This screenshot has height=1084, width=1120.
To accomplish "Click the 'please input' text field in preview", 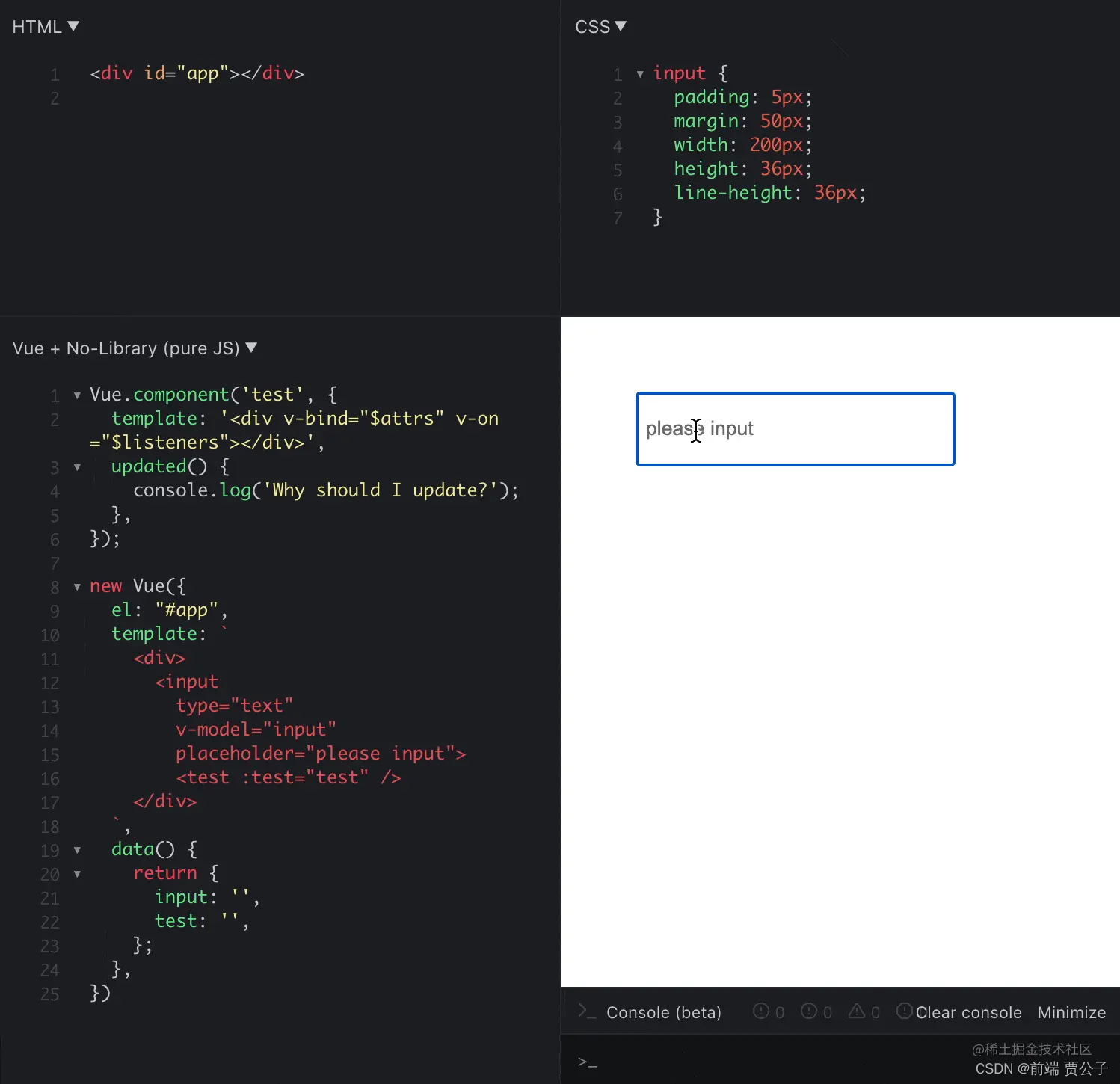I will [795, 429].
